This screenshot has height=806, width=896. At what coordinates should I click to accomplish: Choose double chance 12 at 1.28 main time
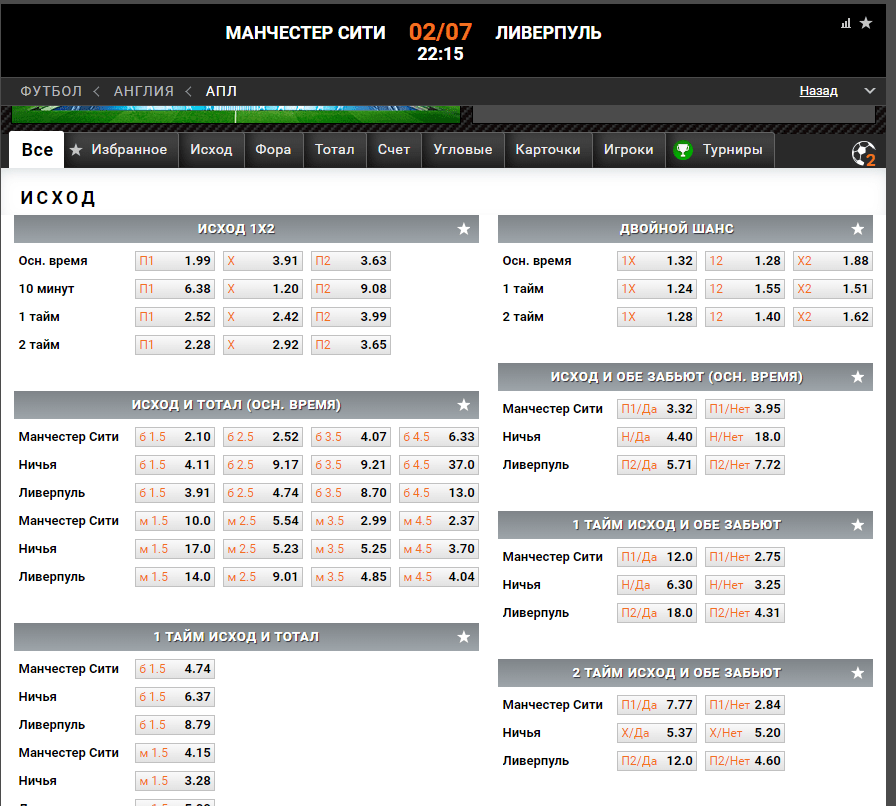[x=745, y=261]
